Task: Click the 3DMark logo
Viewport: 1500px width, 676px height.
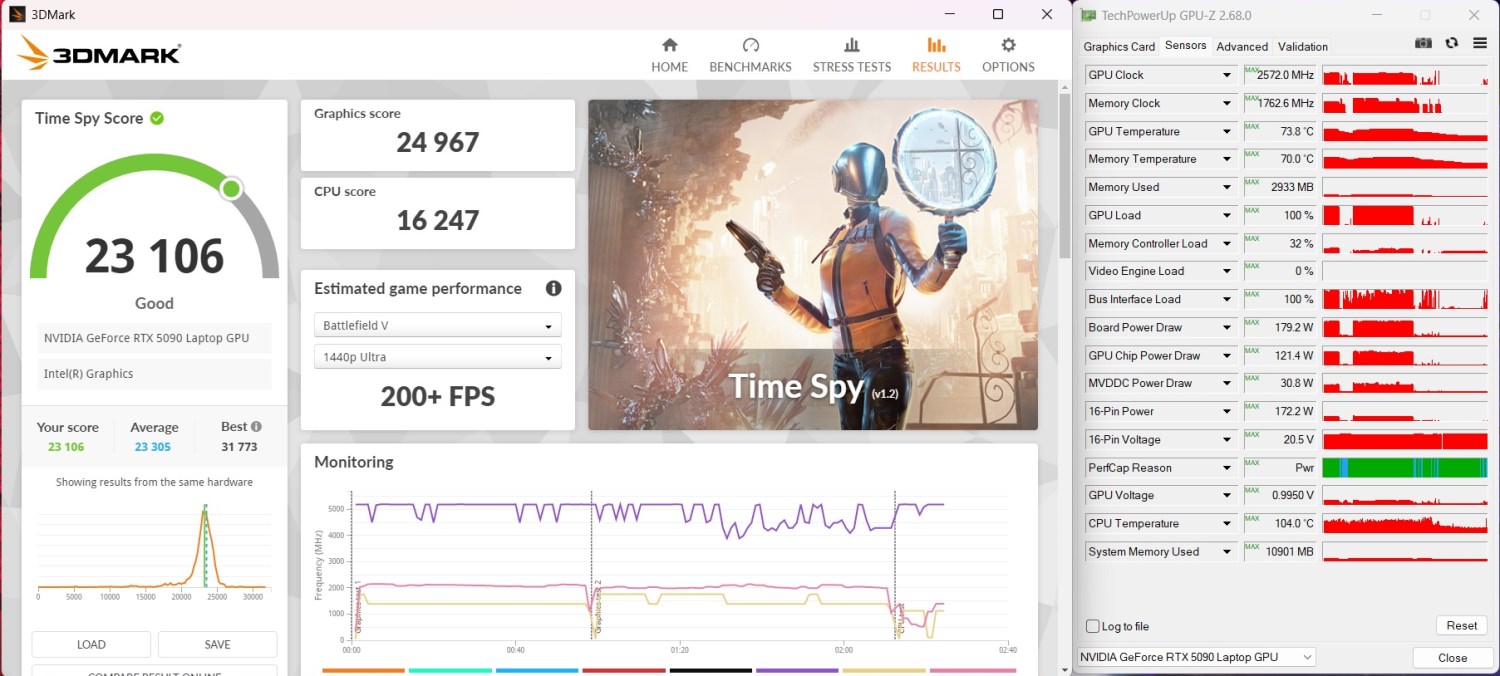Action: [99, 53]
